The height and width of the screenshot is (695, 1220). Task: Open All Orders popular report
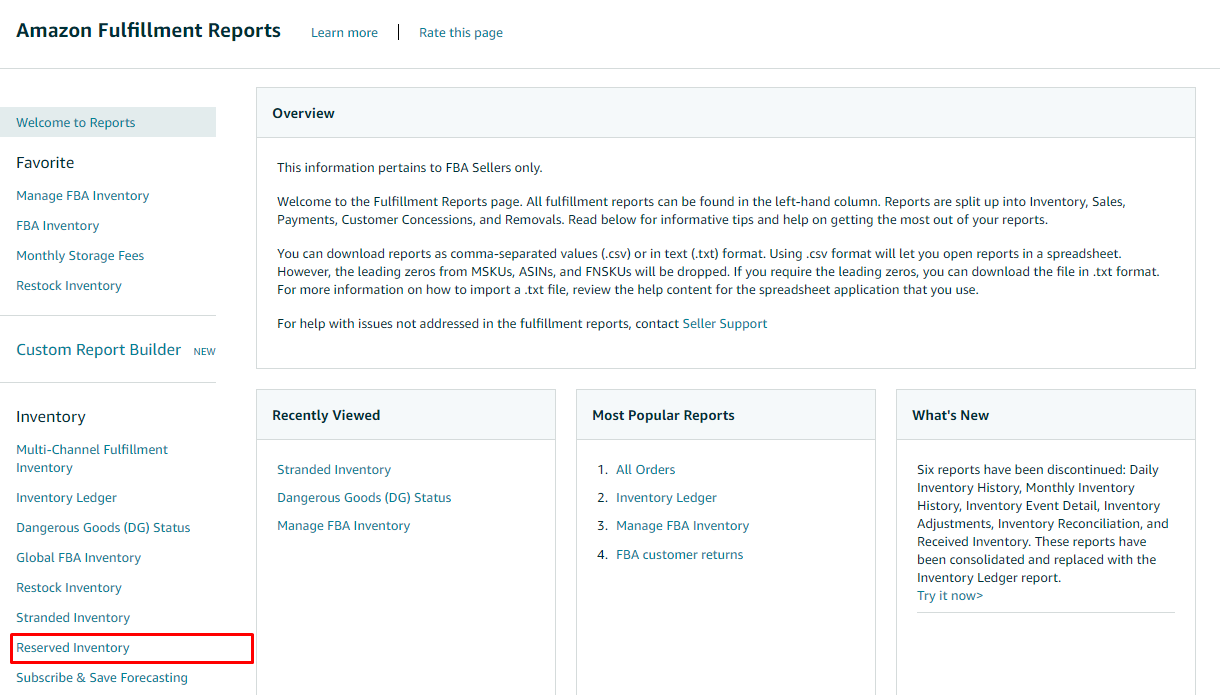coord(646,470)
